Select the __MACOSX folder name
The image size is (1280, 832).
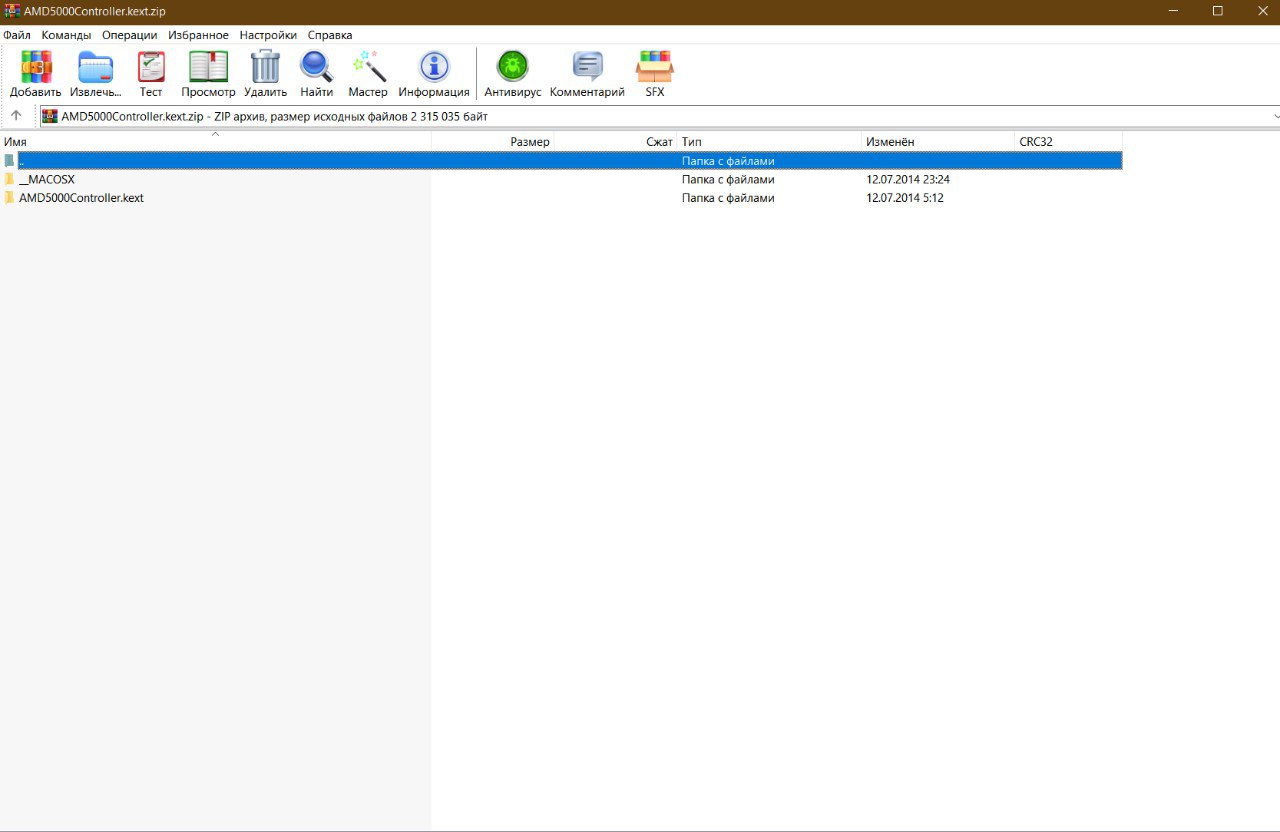tap(47, 180)
